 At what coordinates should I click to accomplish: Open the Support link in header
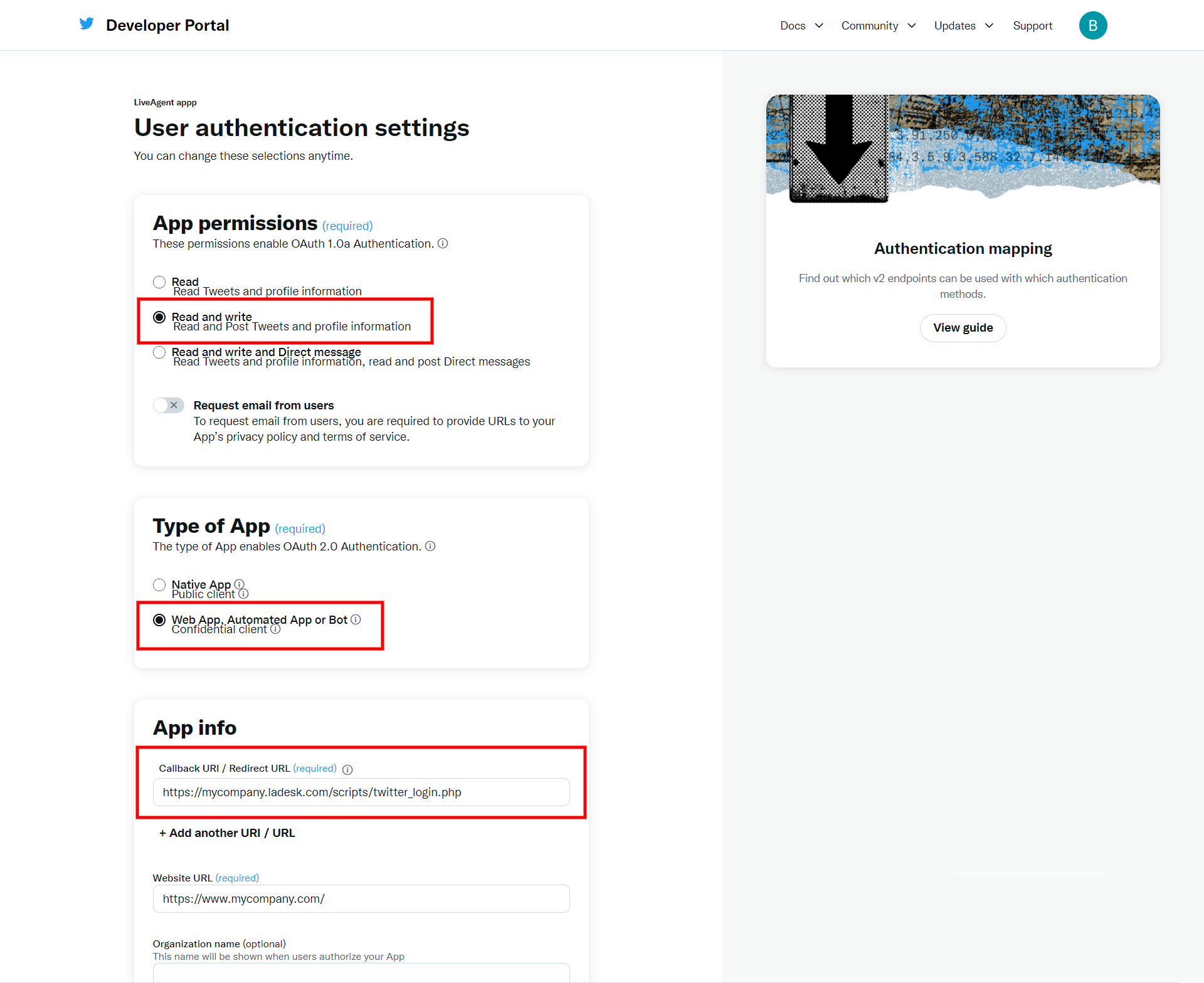click(1032, 26)
